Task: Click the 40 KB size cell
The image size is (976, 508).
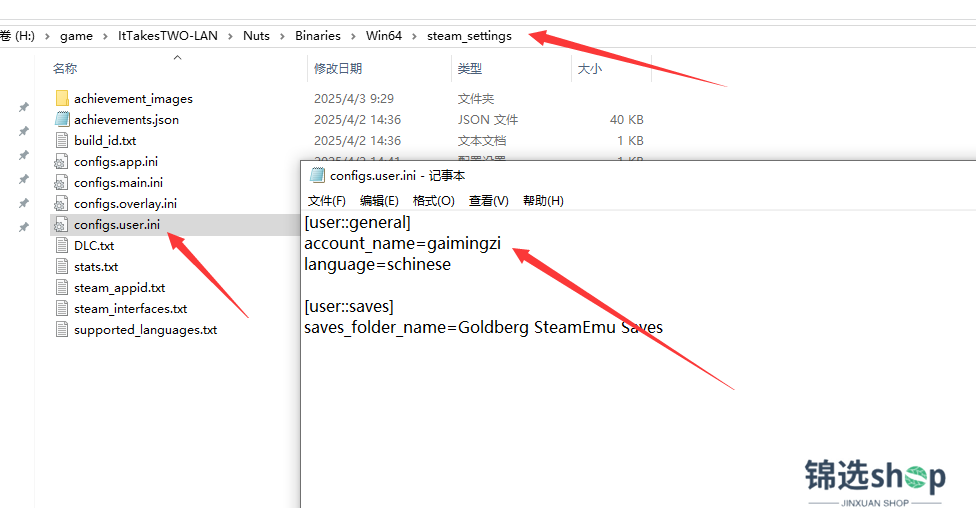Action: [626, 120]
